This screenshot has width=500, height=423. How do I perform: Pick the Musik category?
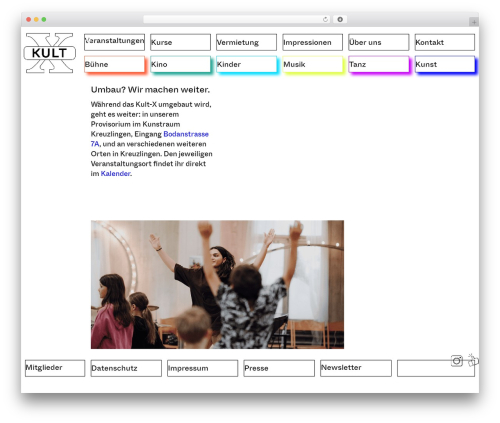(x=313, y=64)
